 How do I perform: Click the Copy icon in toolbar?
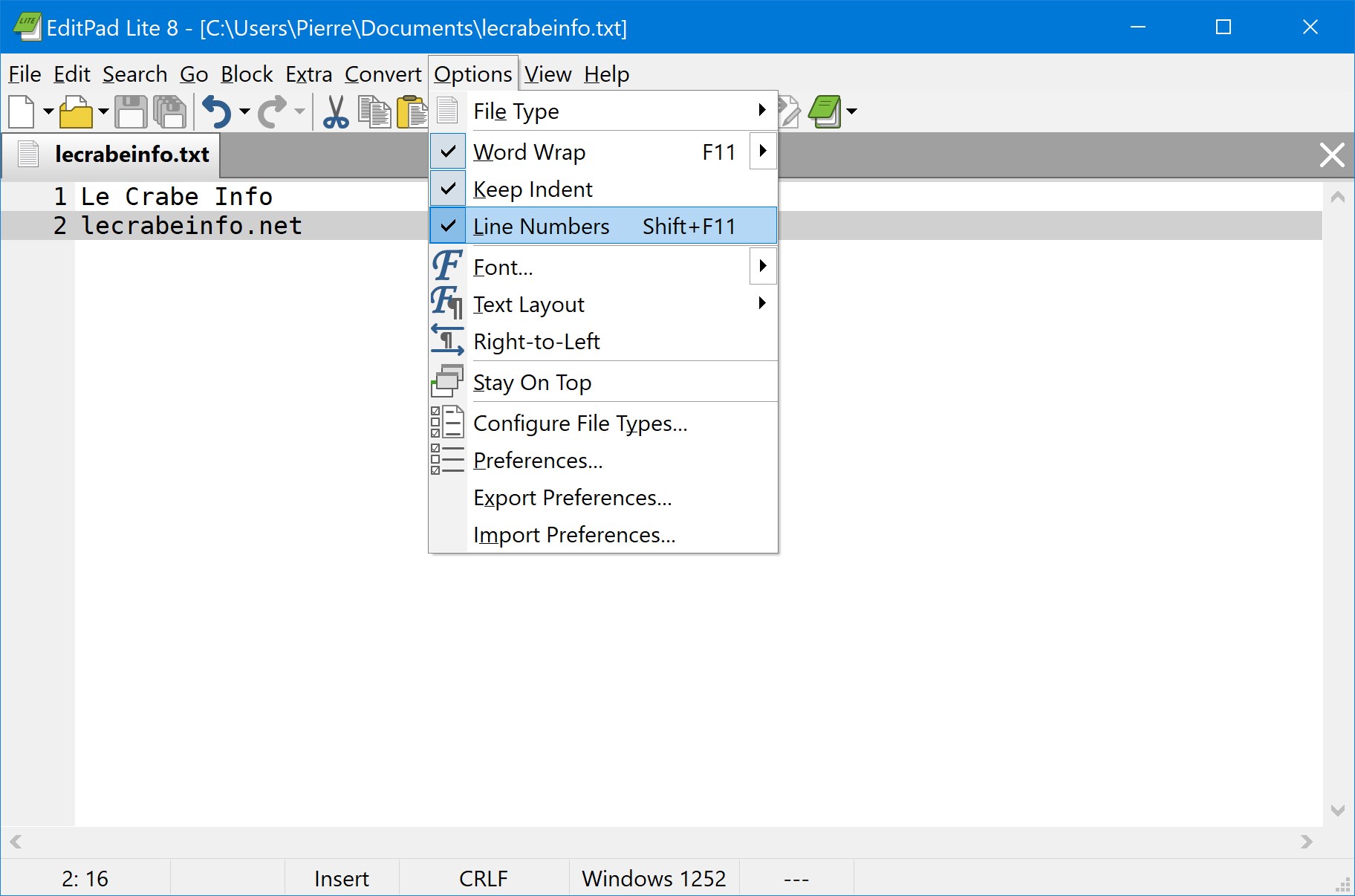point(374,112)
